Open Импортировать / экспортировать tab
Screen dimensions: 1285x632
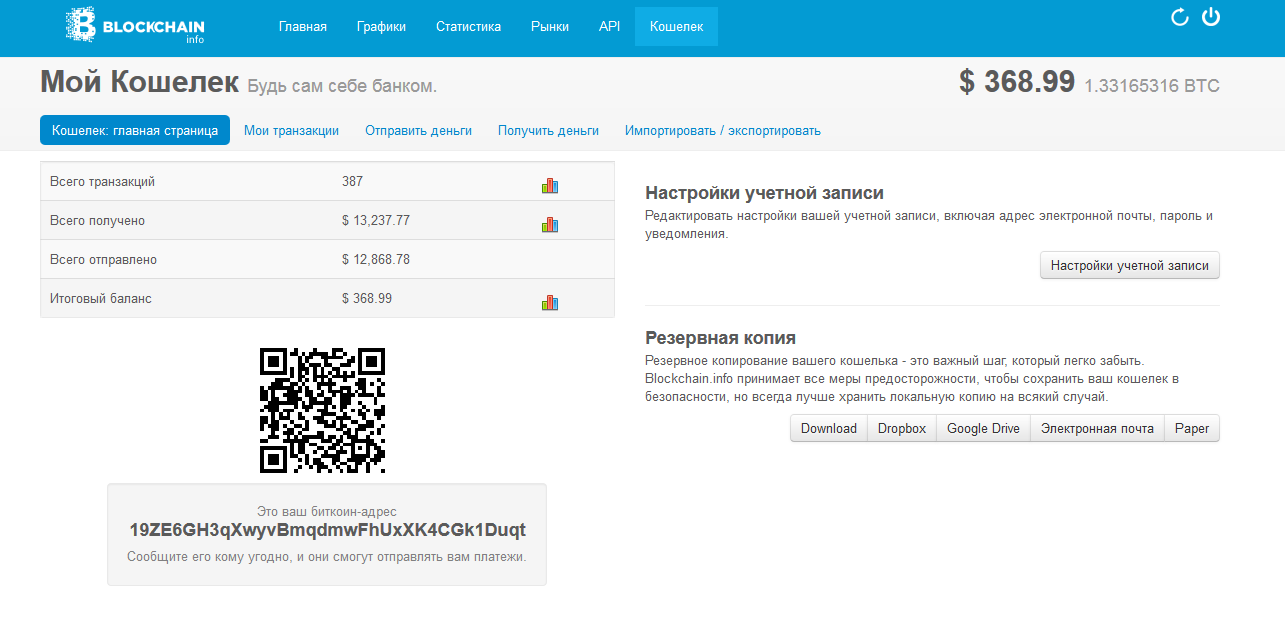point(722,131)
